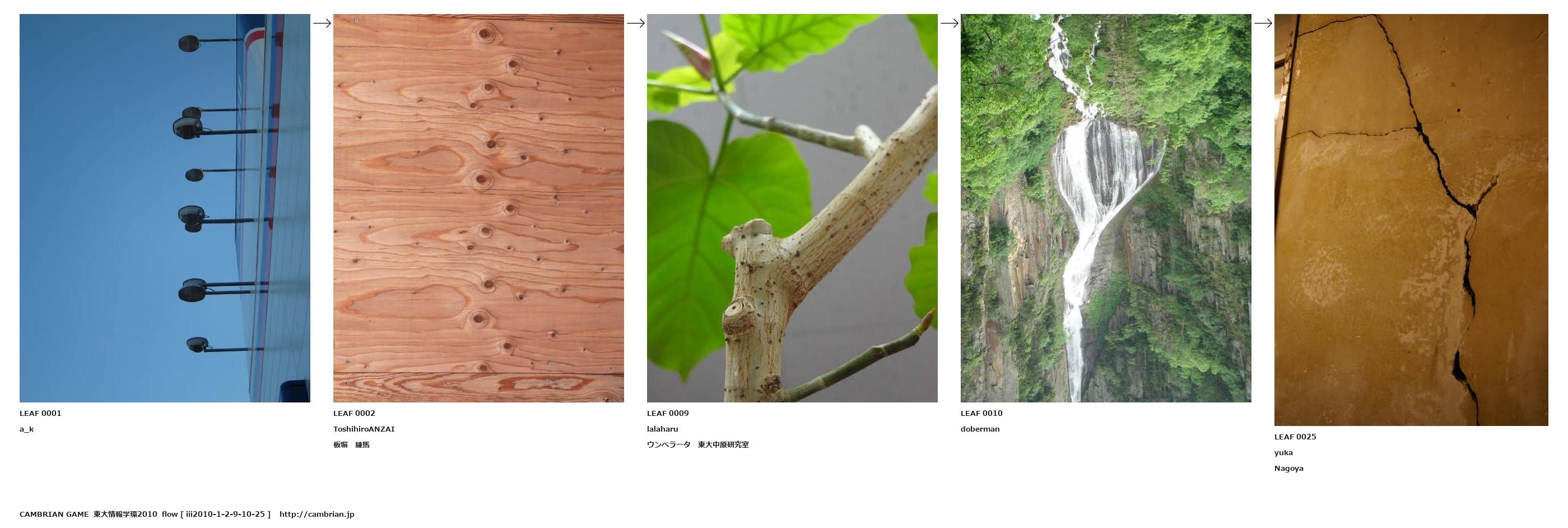Click the Nagoya caption text
Image resolution: width=1568 pixels, height=528 pixels.
click(x=1289, y=469)
